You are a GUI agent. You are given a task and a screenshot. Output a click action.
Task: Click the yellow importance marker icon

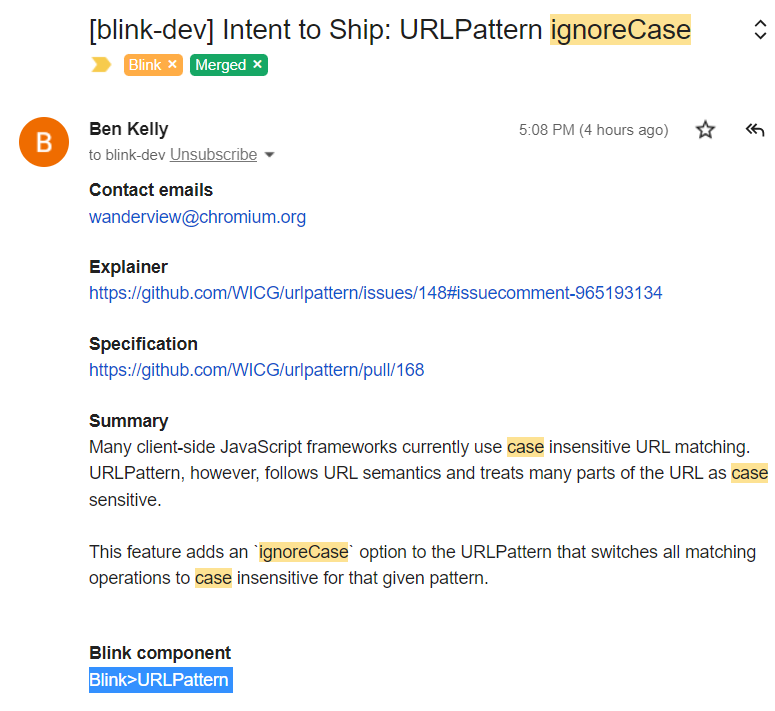pyautogui.click(x=101, y=65)
